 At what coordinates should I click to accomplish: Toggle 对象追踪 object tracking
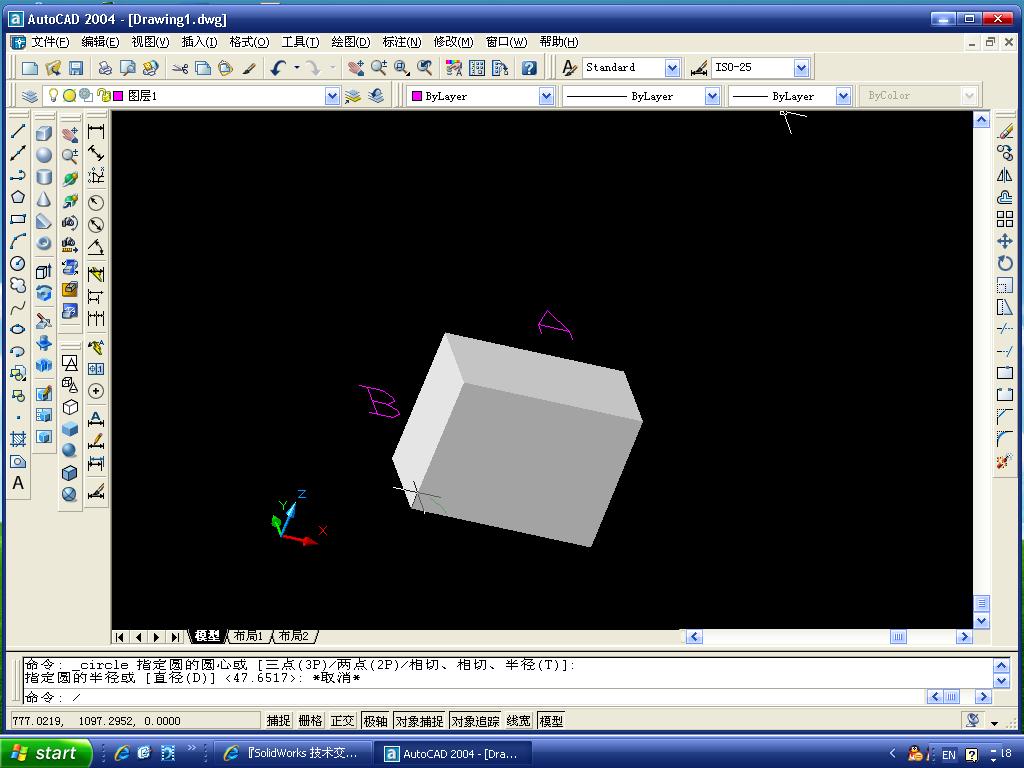pyautogui.click(x=475, y=721)
